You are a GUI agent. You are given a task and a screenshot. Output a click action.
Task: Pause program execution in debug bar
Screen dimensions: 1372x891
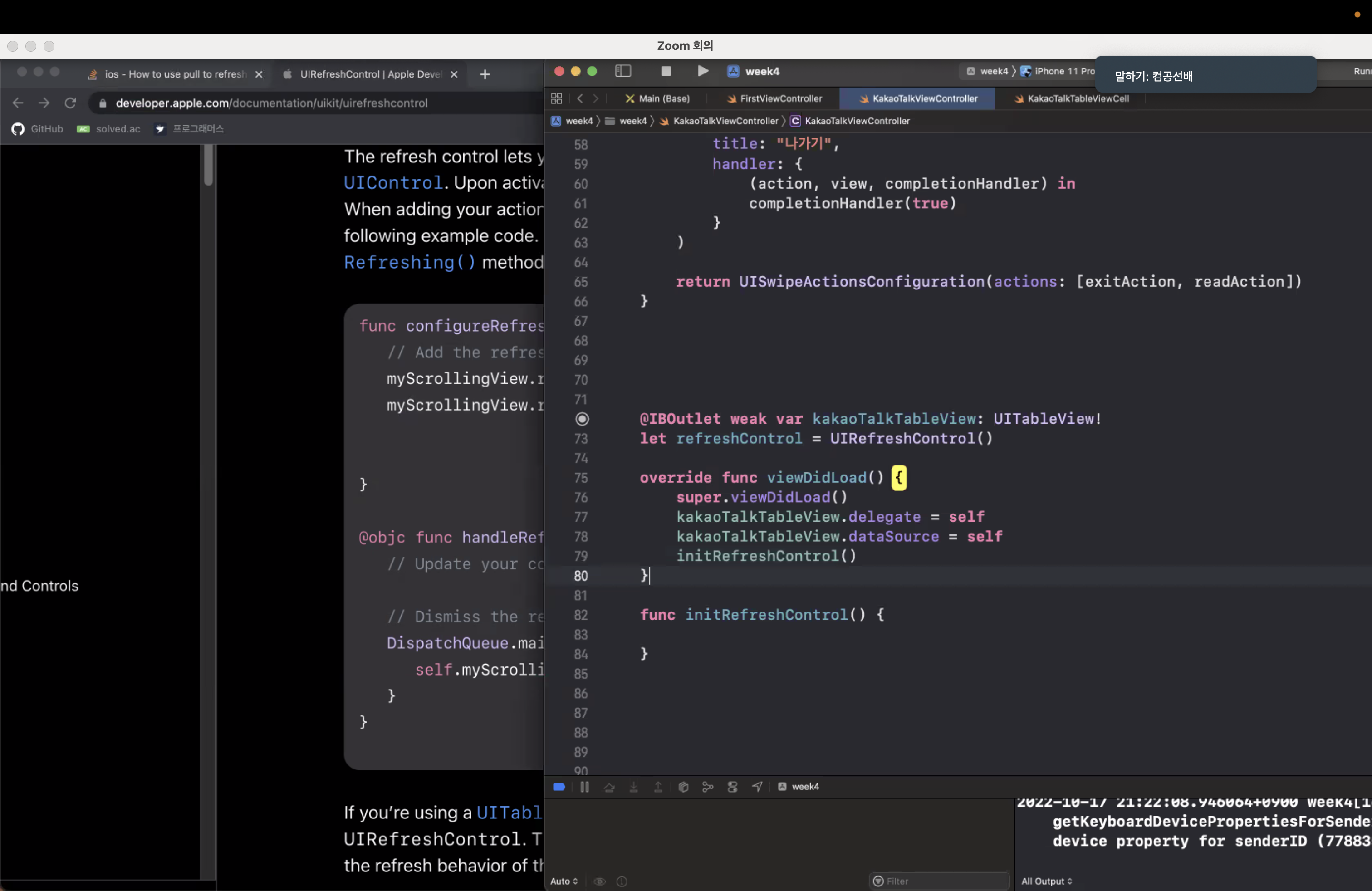tap(584, 787)
